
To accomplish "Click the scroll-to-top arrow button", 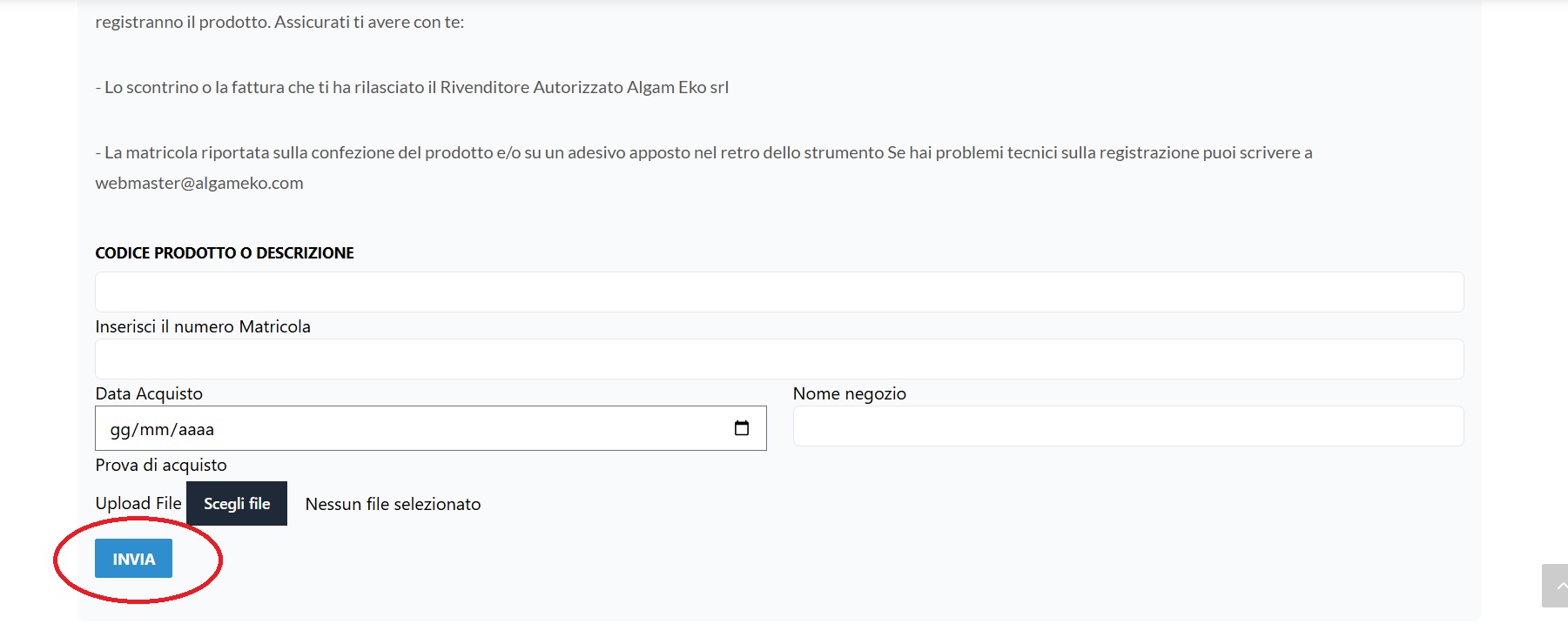I will click(x=1556, y=586).
